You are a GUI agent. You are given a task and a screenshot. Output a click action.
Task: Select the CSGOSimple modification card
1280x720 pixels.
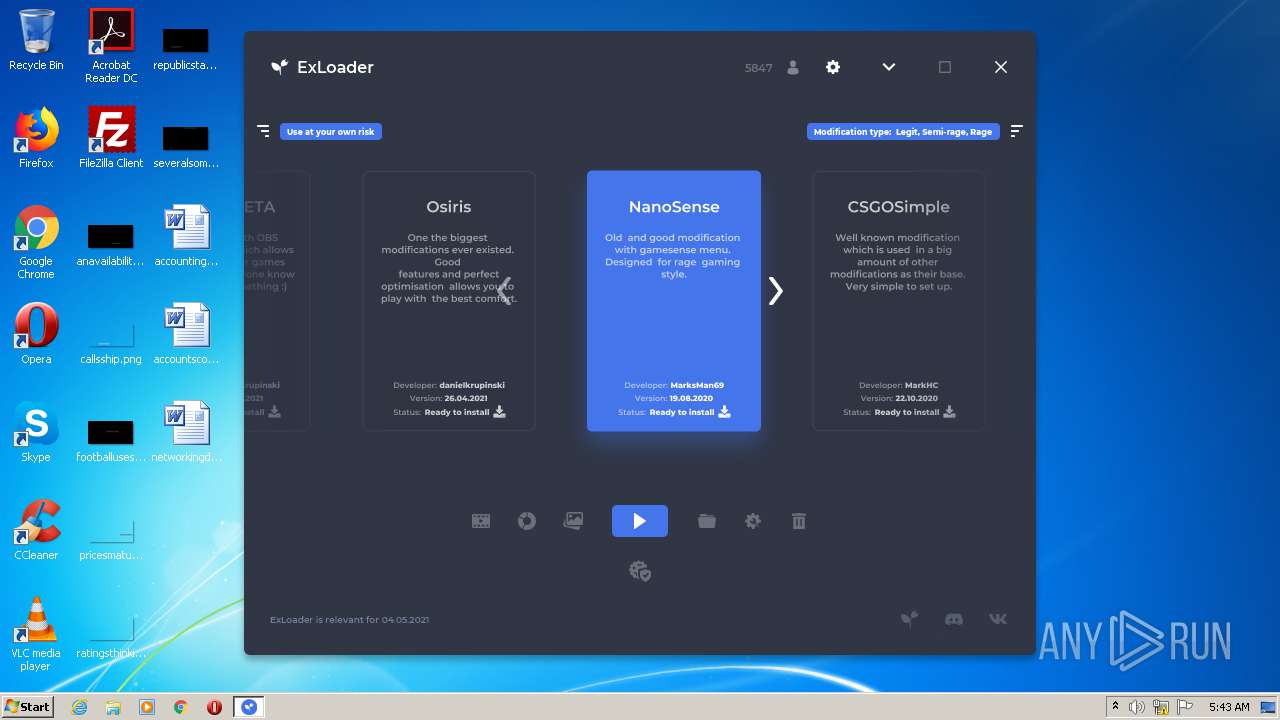pos(899,301)
